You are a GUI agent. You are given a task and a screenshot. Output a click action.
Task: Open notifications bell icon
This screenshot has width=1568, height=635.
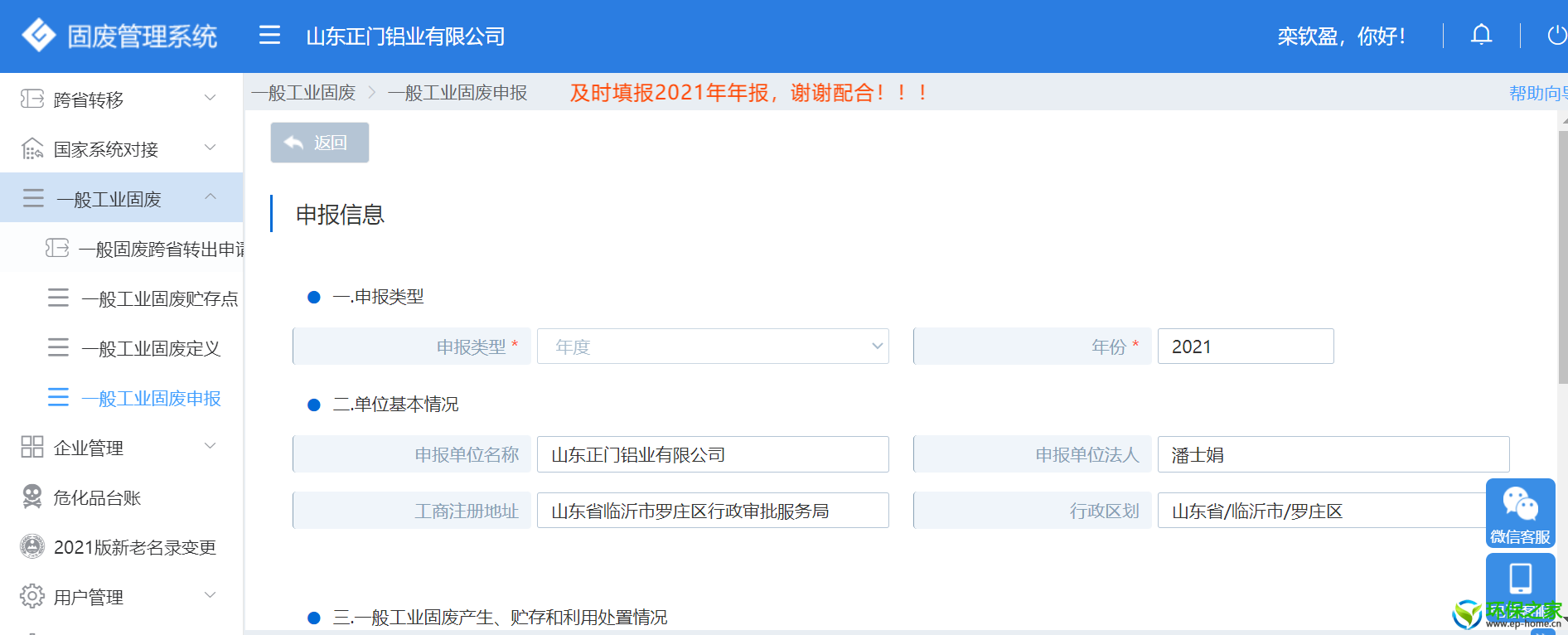point(1482,35)
